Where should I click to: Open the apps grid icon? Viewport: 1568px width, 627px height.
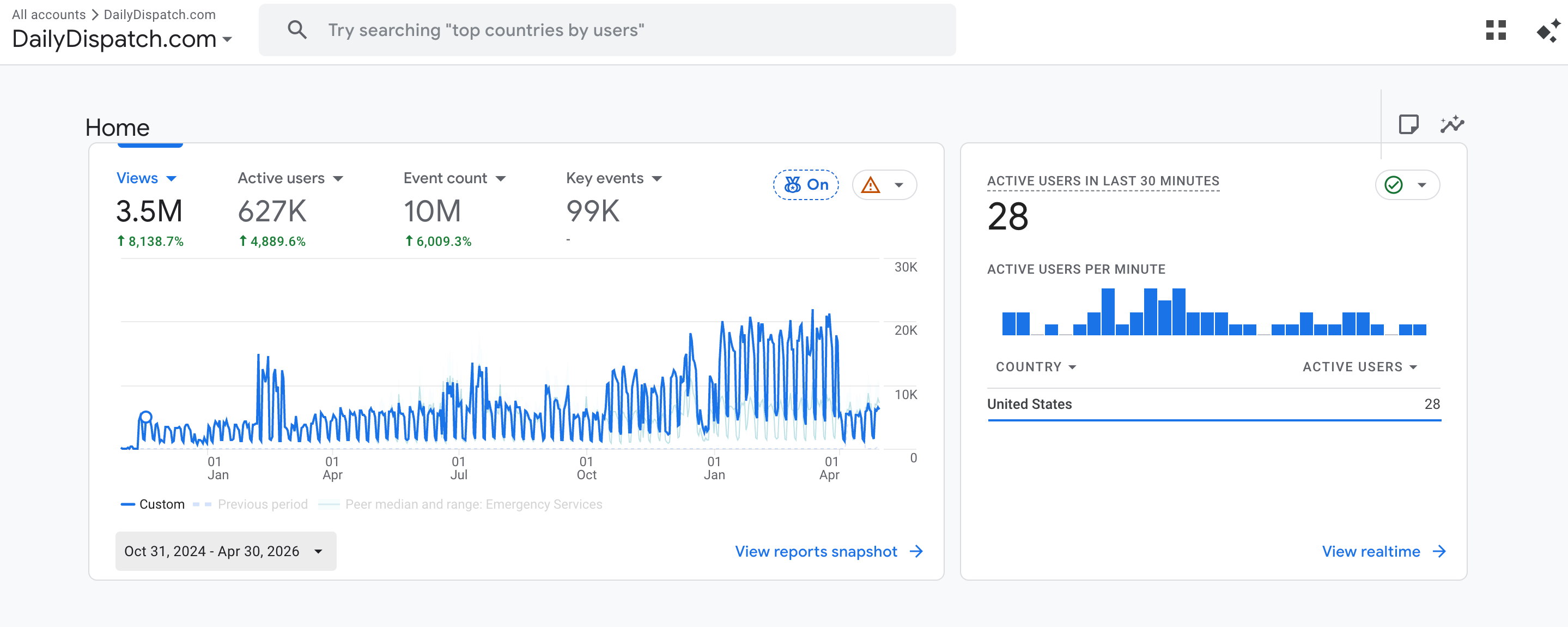coord(1496,31)
